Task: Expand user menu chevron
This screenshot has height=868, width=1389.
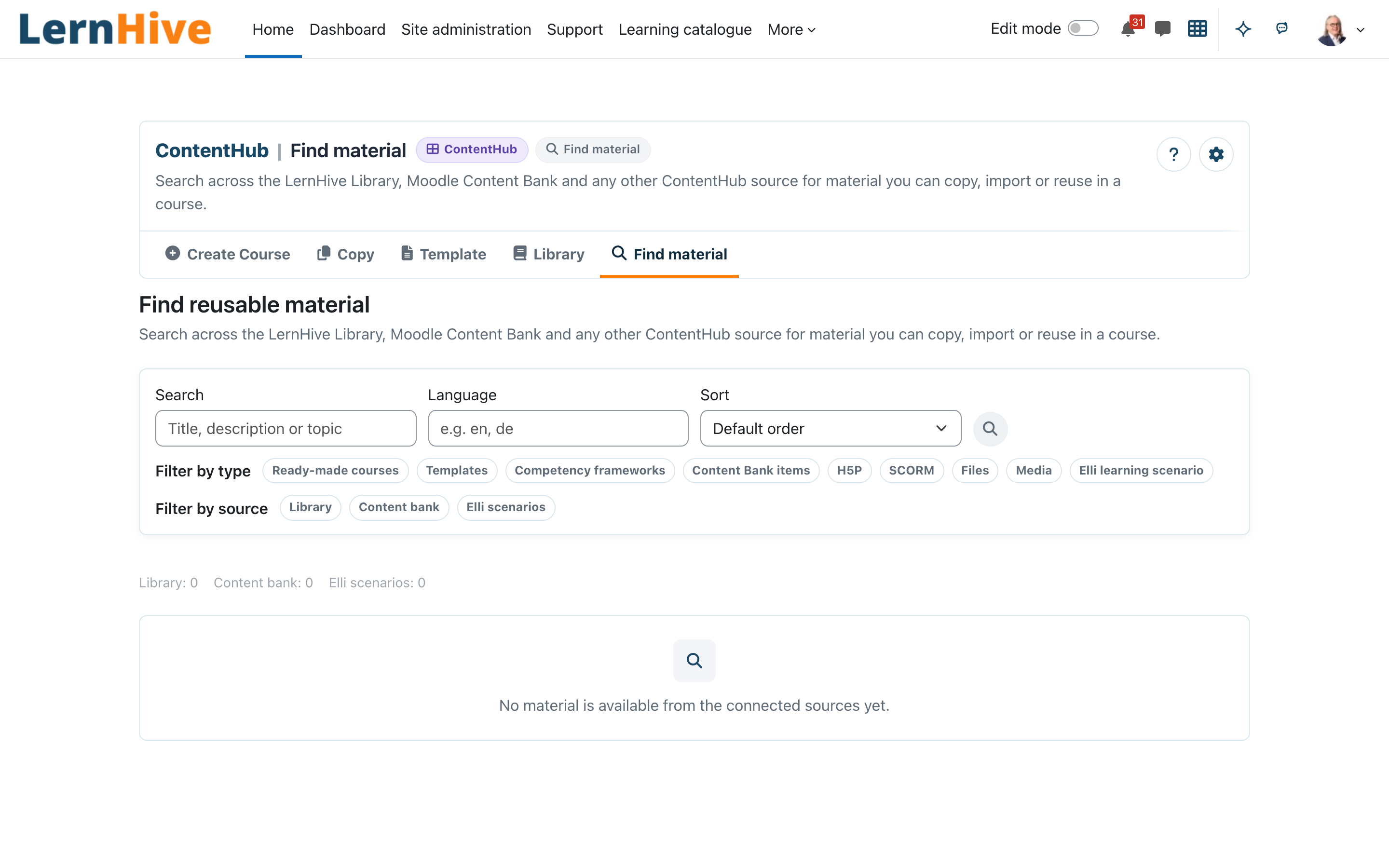Action: 1360,30
